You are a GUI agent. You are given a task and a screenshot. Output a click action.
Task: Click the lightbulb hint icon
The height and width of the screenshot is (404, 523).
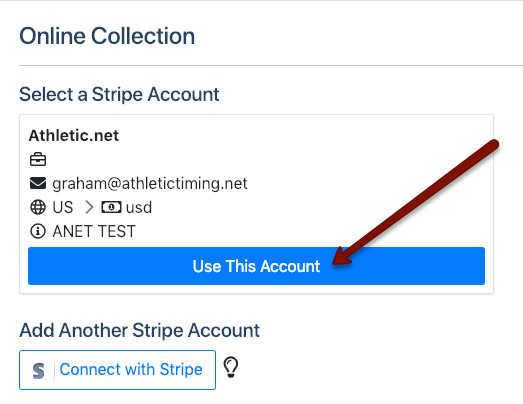[231, 367]
